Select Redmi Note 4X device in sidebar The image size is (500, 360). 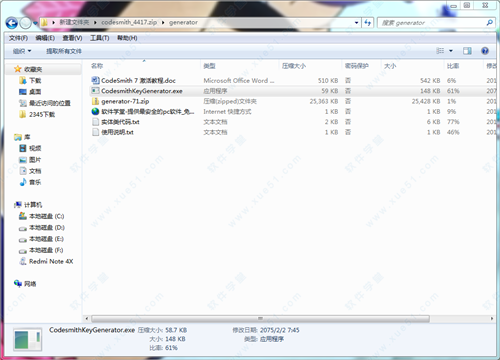tap(46, 261)
